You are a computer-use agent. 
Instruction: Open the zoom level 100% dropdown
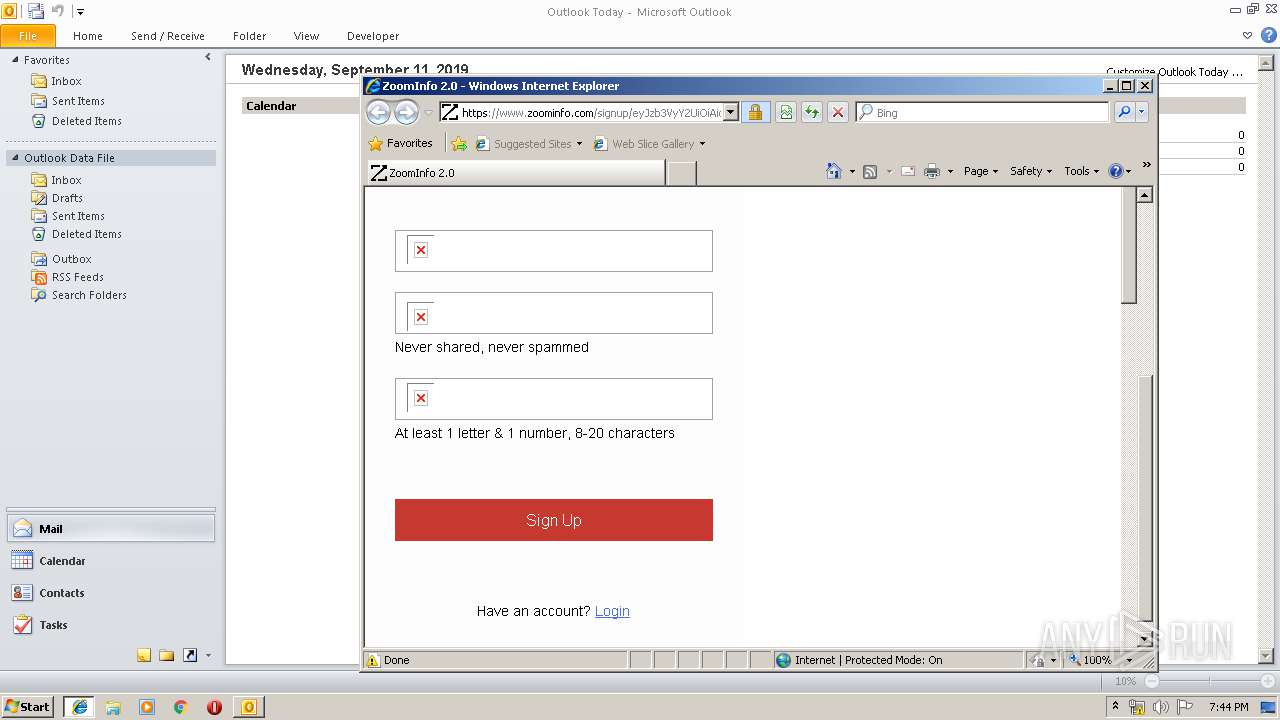(1130, 660)
